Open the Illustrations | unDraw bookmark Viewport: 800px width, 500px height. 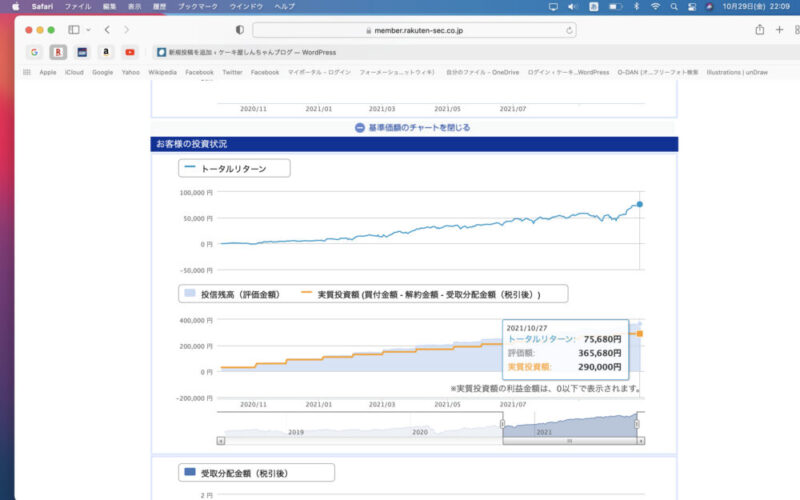coord(737,72)
